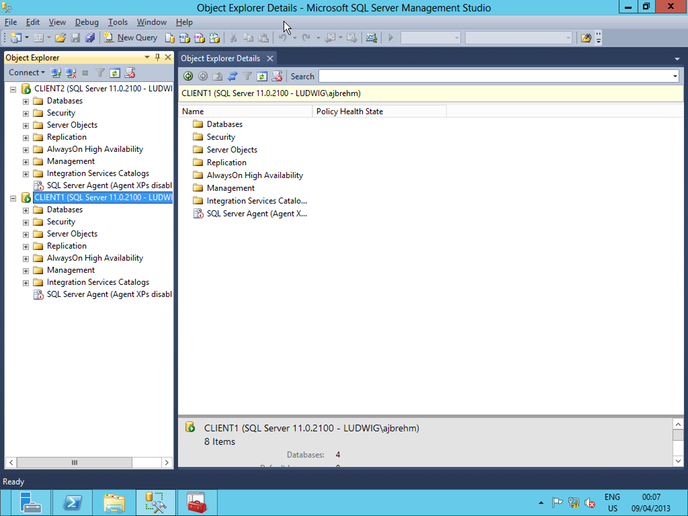Click the Disconnect icon in the Object Explorer toolbar
The image size is (688, 516).
[70, 73]
